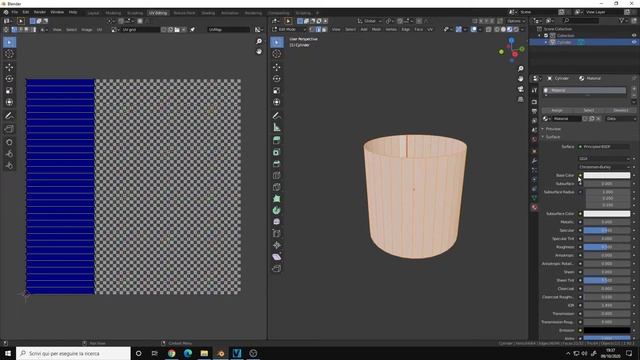Select the Pinch tool in UV editor toolbar
The width and height of the screenshot is (640, 360).
point(9,166)
